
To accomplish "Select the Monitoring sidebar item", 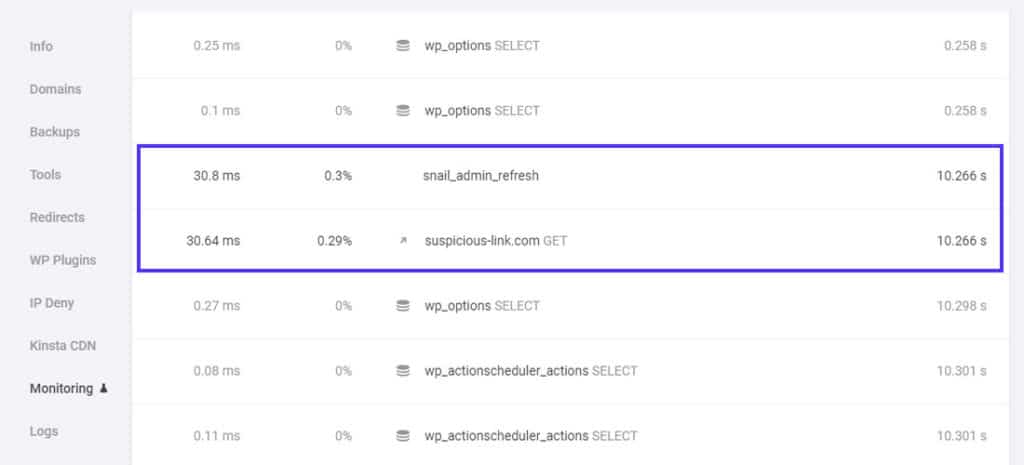I will (x=61, y=389).
